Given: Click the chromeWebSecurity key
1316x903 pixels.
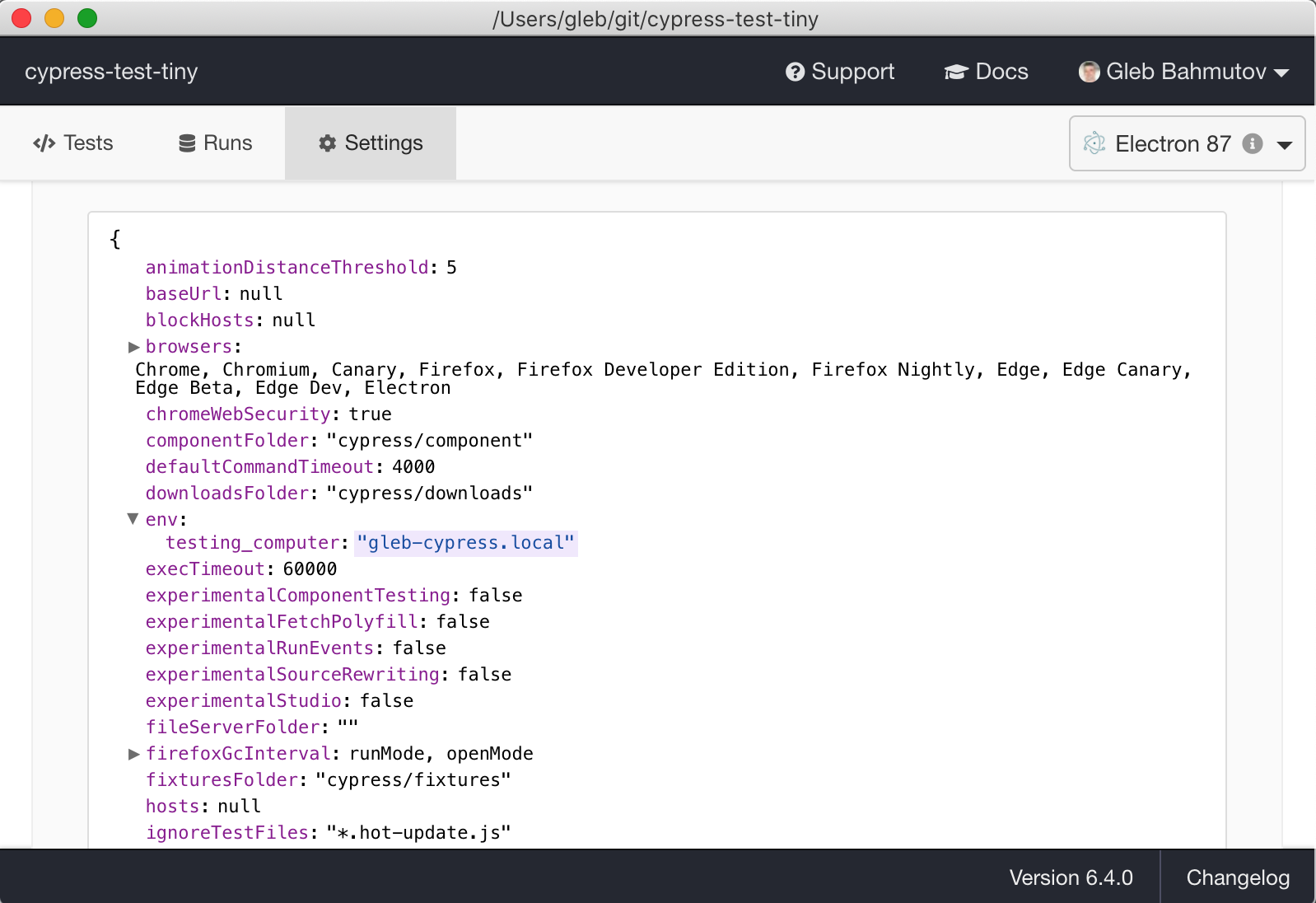Looking at the screenshot, I should 238,414.
